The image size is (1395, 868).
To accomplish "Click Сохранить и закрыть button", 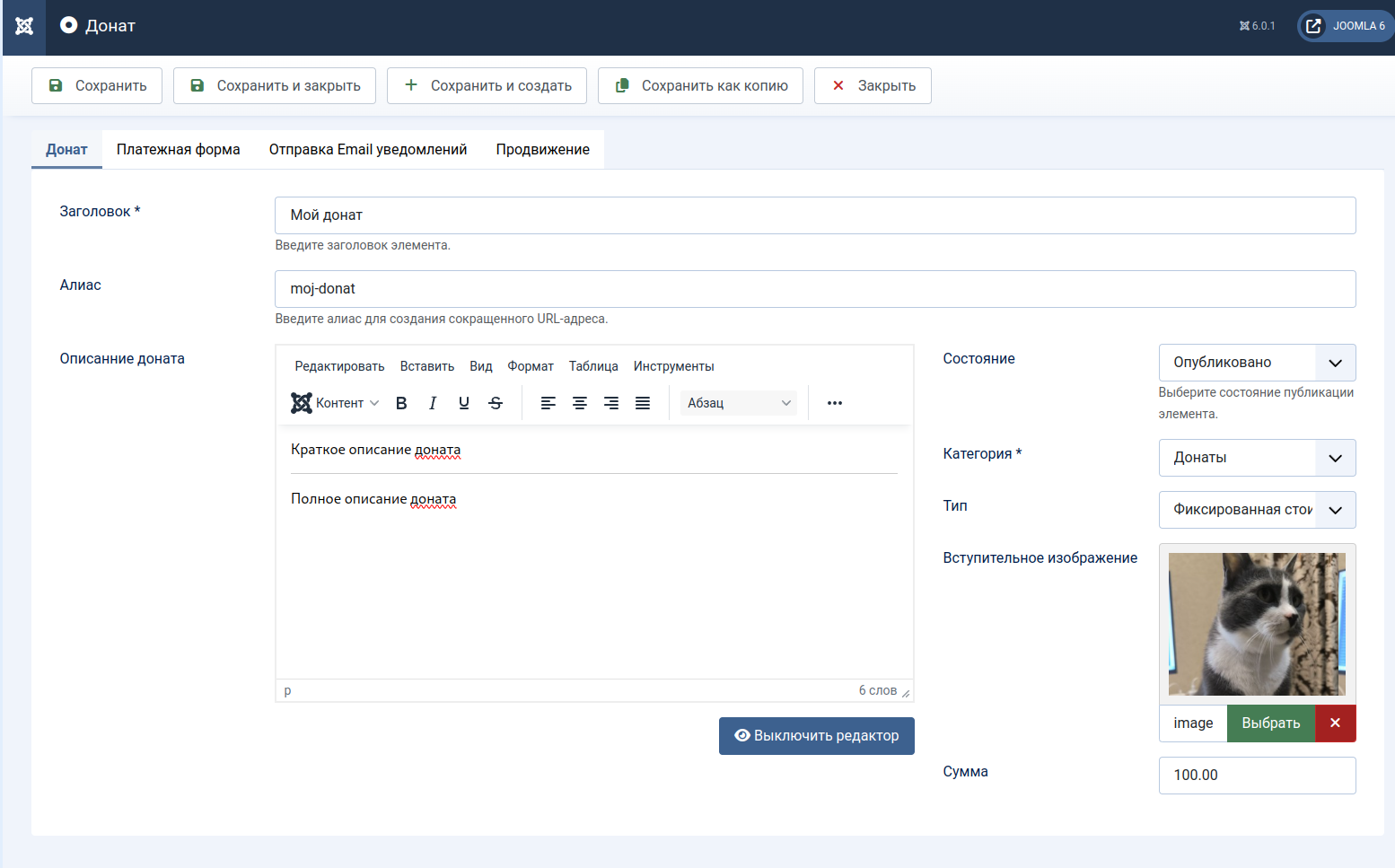I will tap(275, 86).
